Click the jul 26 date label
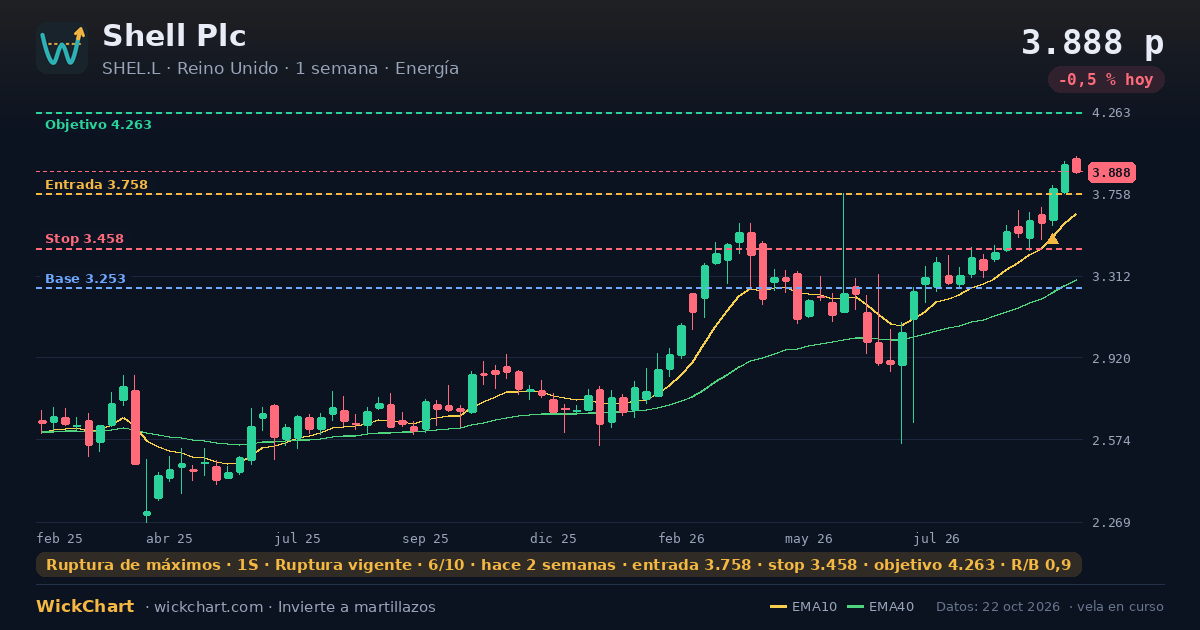1200x630 pixels. click(937, 538)
